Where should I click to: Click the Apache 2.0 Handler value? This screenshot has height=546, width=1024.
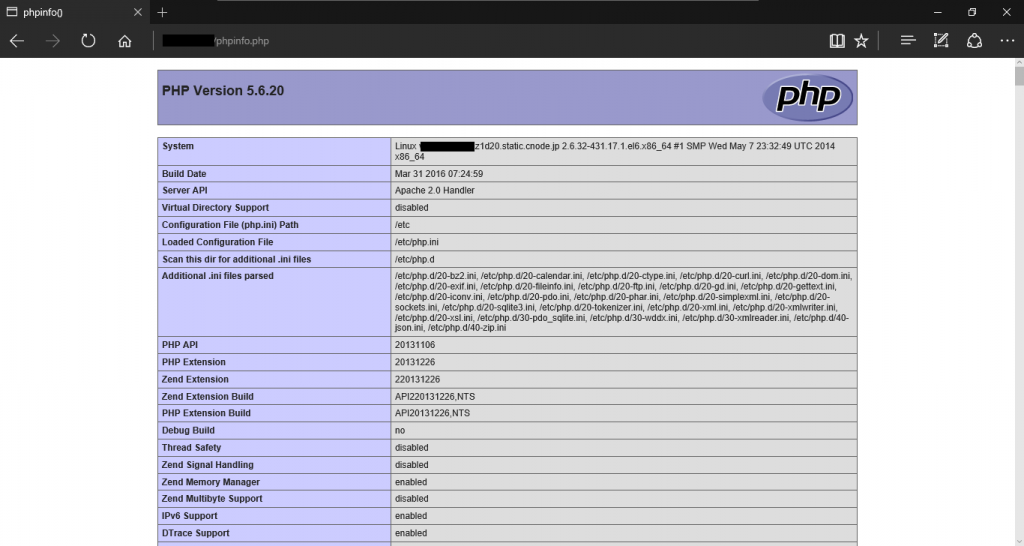(434, 191)
